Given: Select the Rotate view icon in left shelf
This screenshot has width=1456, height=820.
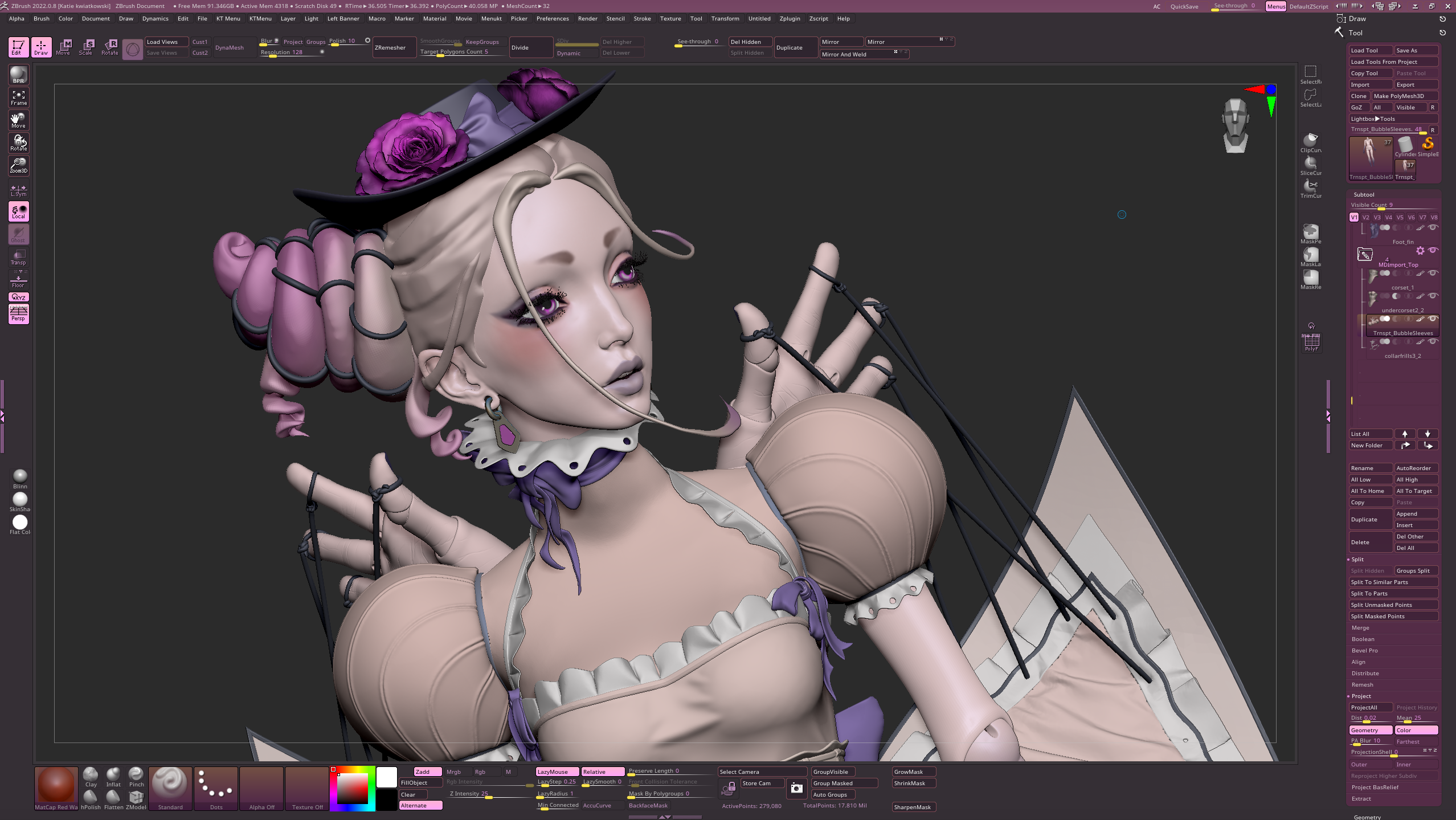Looking at the screenshot, I should pos(18,142).
